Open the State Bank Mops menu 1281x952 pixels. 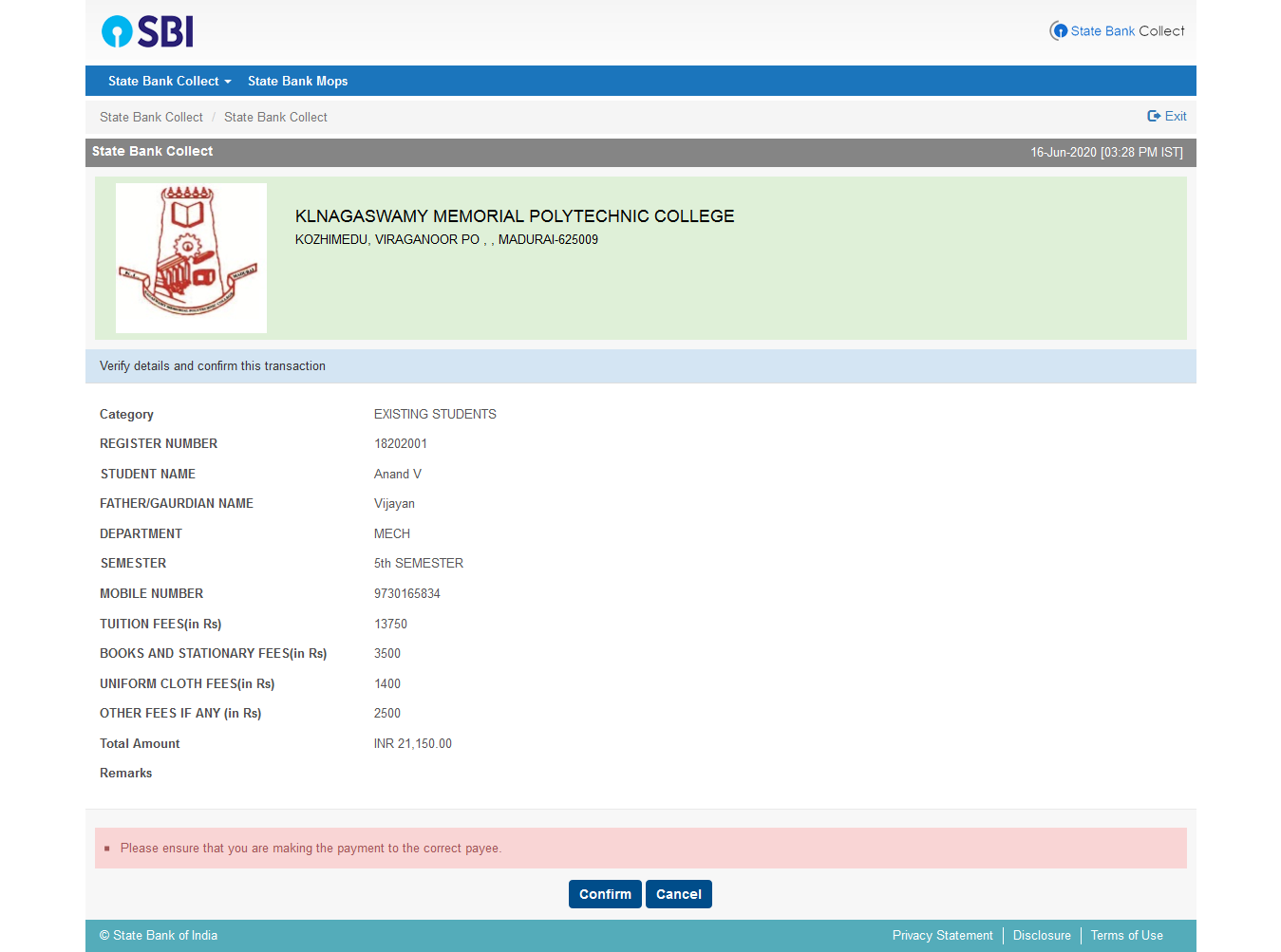point(297,81)
